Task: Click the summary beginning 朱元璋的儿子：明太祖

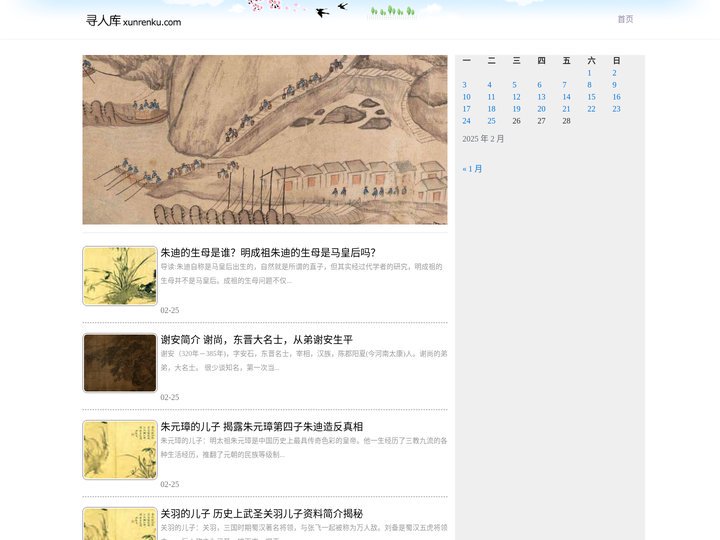Action: point(304,448)
